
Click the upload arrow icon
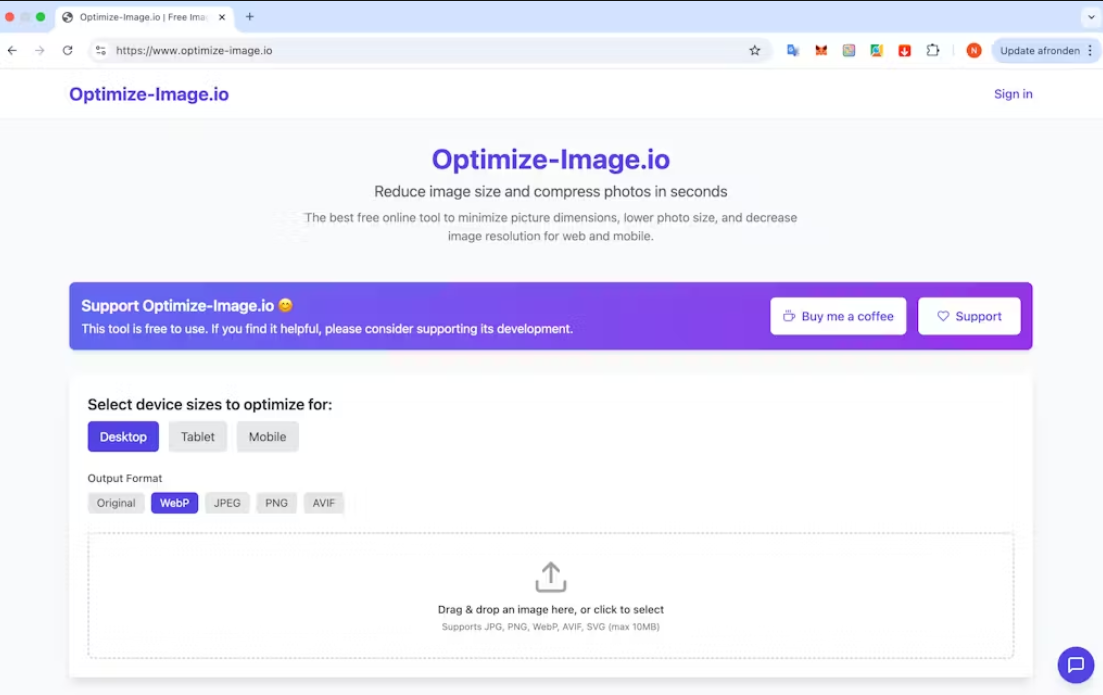[551, 577]
